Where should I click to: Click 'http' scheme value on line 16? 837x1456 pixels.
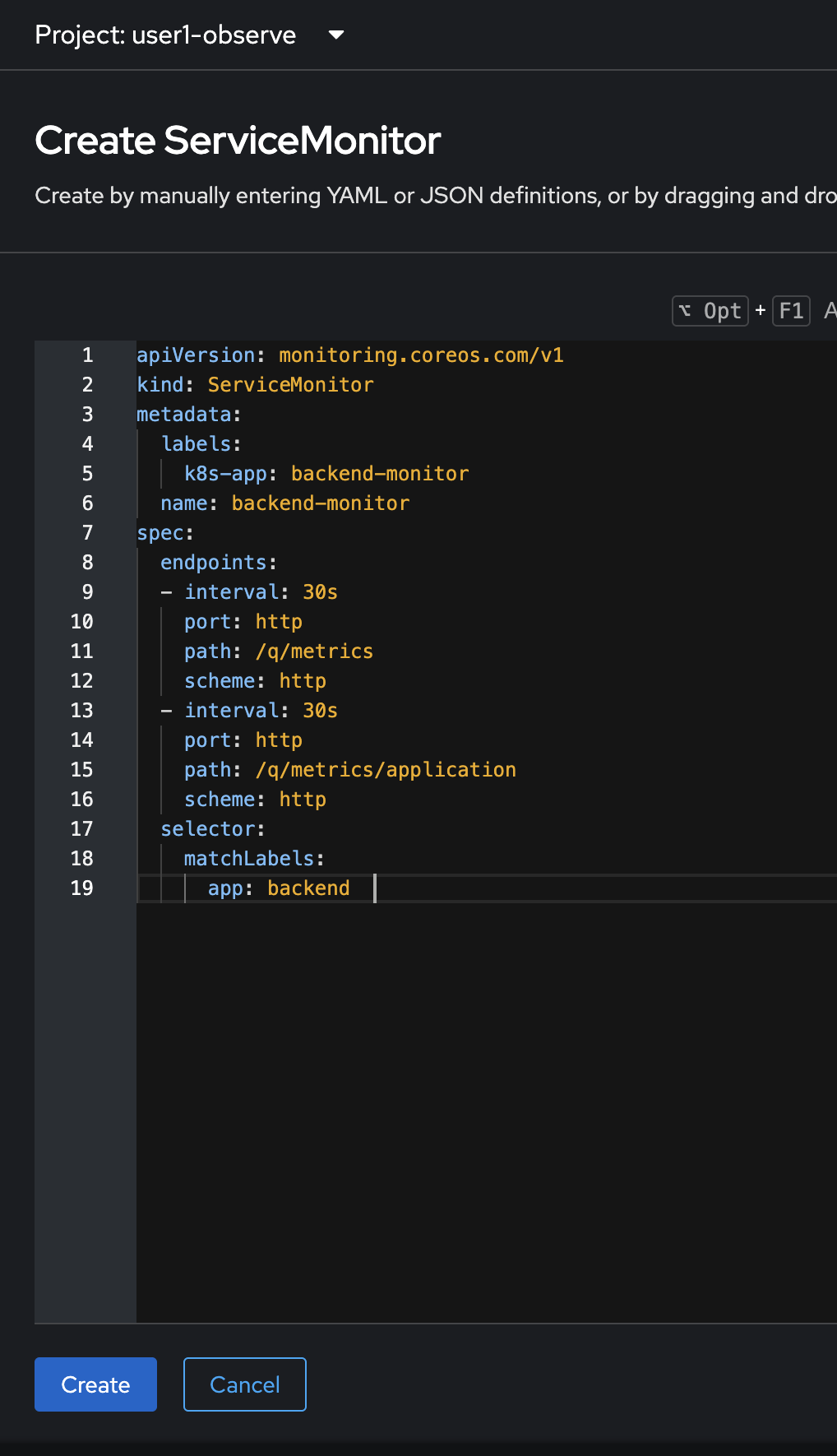point(303,800)
